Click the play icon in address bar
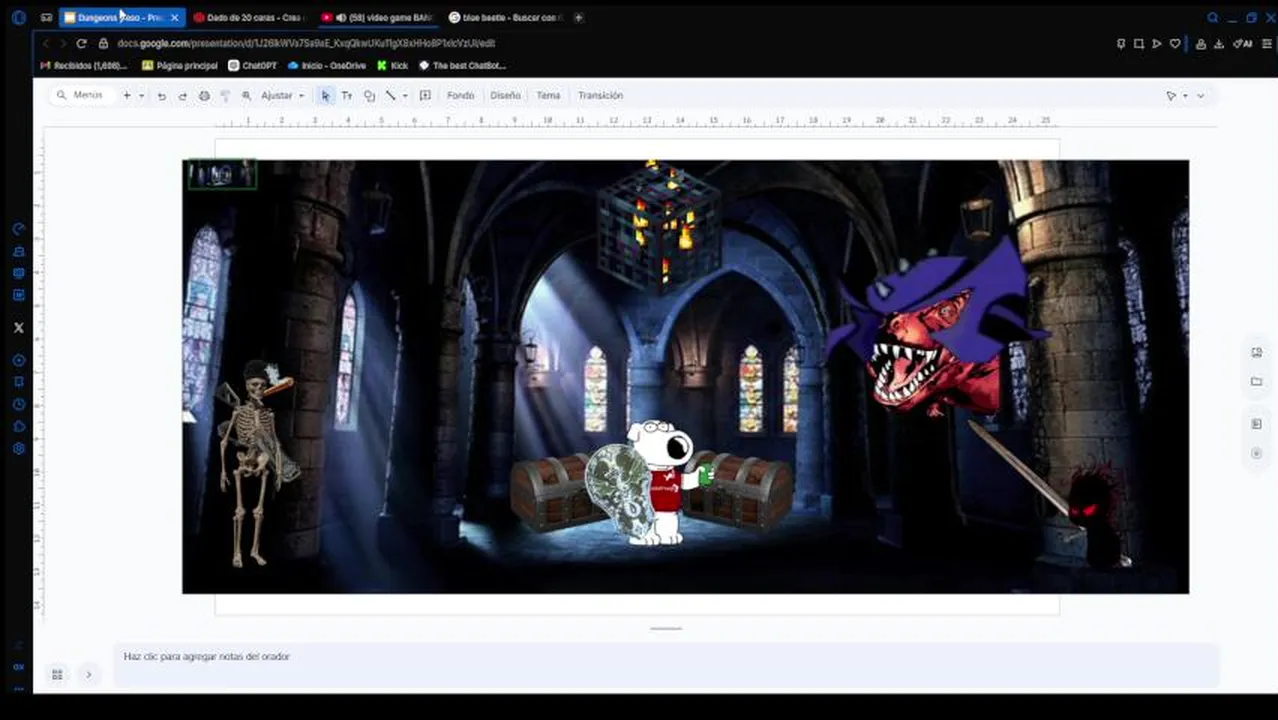The height and width of the screenshot is (720, 1278). click(1157, 44)
